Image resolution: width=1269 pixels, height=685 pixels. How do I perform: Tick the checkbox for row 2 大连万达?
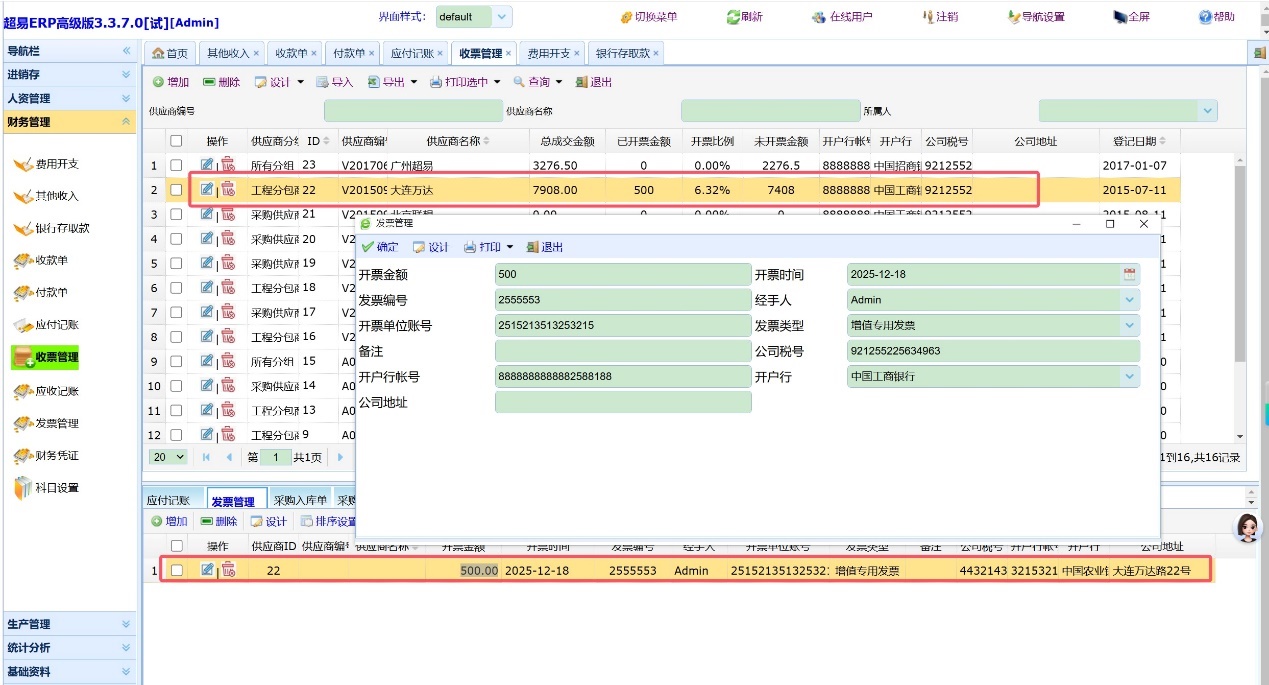tap(176, 190)
